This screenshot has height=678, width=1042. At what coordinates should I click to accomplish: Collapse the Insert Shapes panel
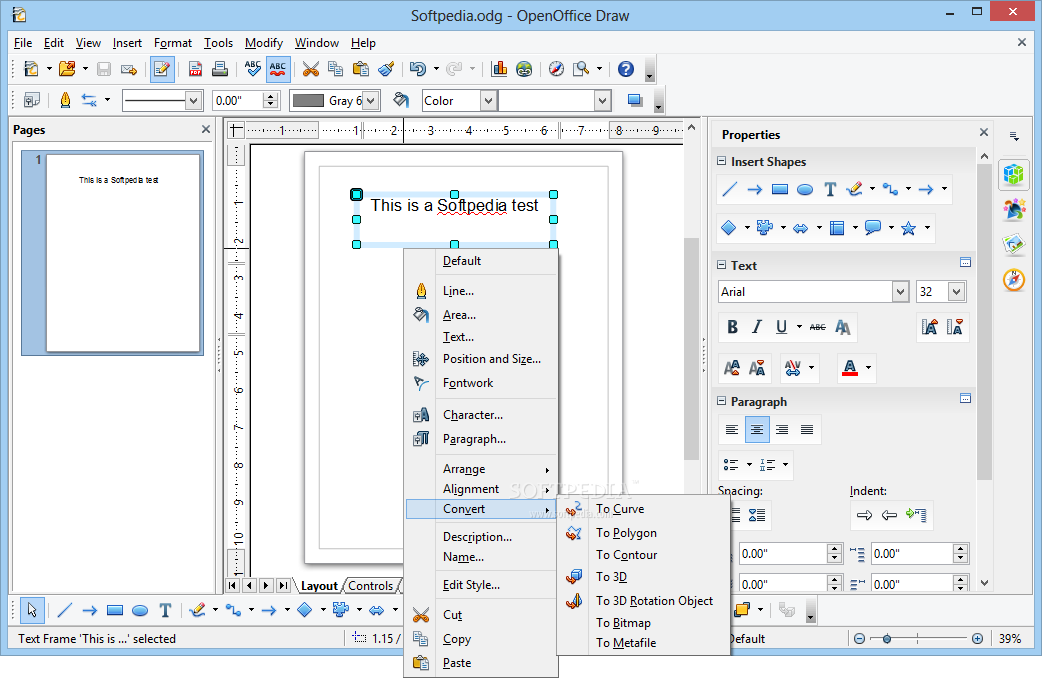click(x=722, y=162)
